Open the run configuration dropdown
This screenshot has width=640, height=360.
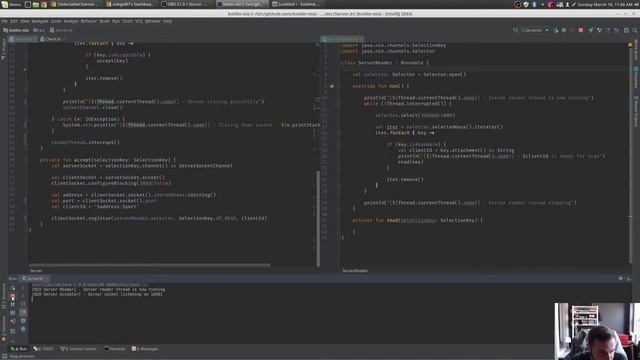pos(534,30)
